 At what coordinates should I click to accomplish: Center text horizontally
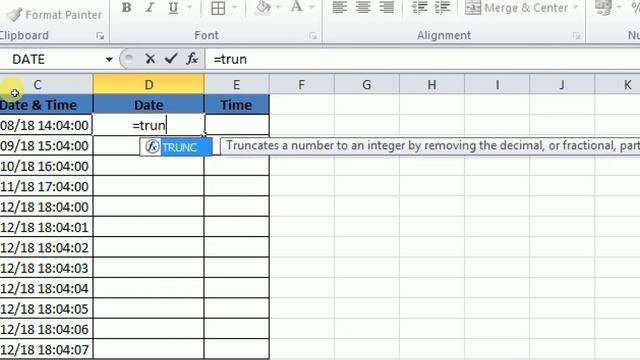click(363, 7)
